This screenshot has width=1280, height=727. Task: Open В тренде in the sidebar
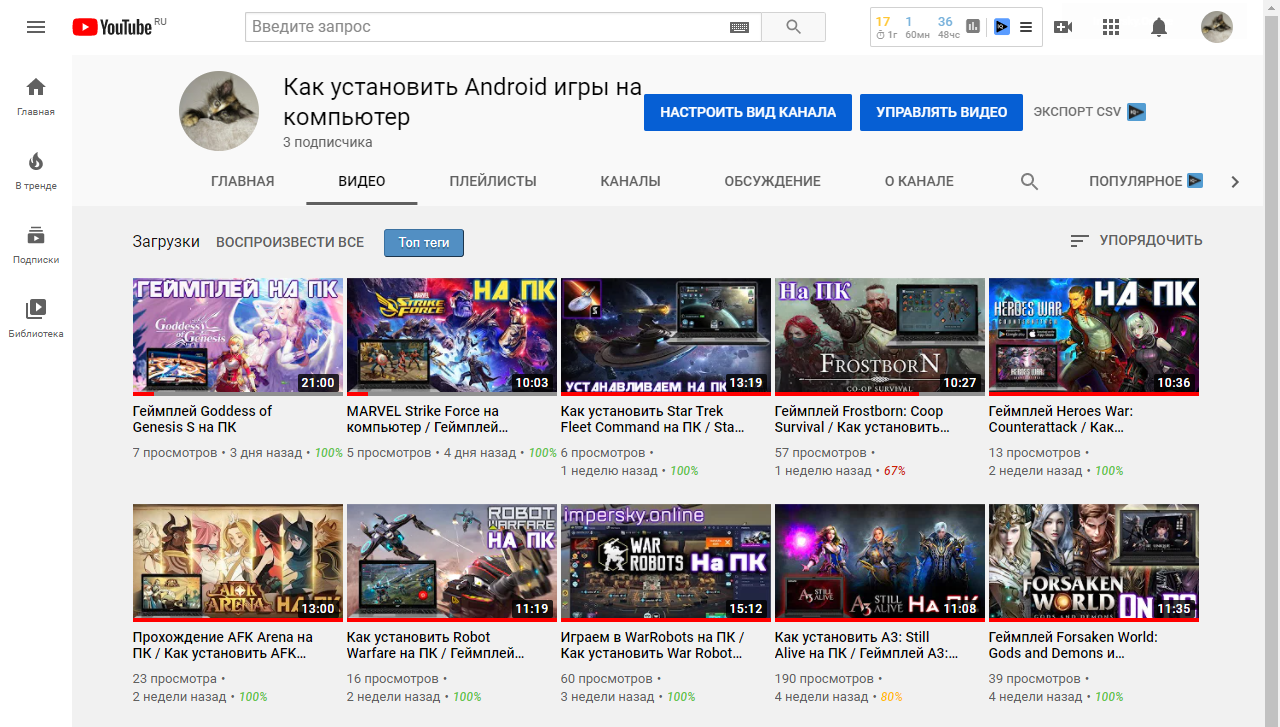(x=36, y=170)
